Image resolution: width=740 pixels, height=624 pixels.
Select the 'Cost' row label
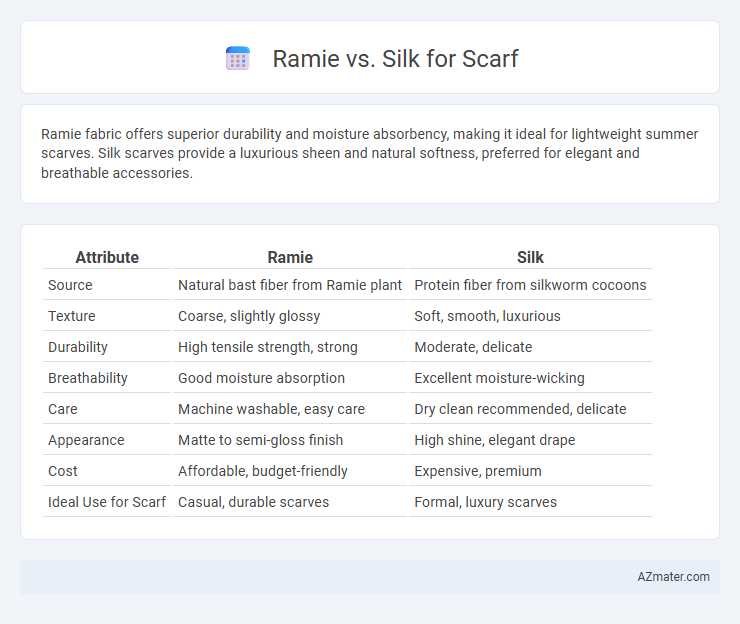click(63, 471)
